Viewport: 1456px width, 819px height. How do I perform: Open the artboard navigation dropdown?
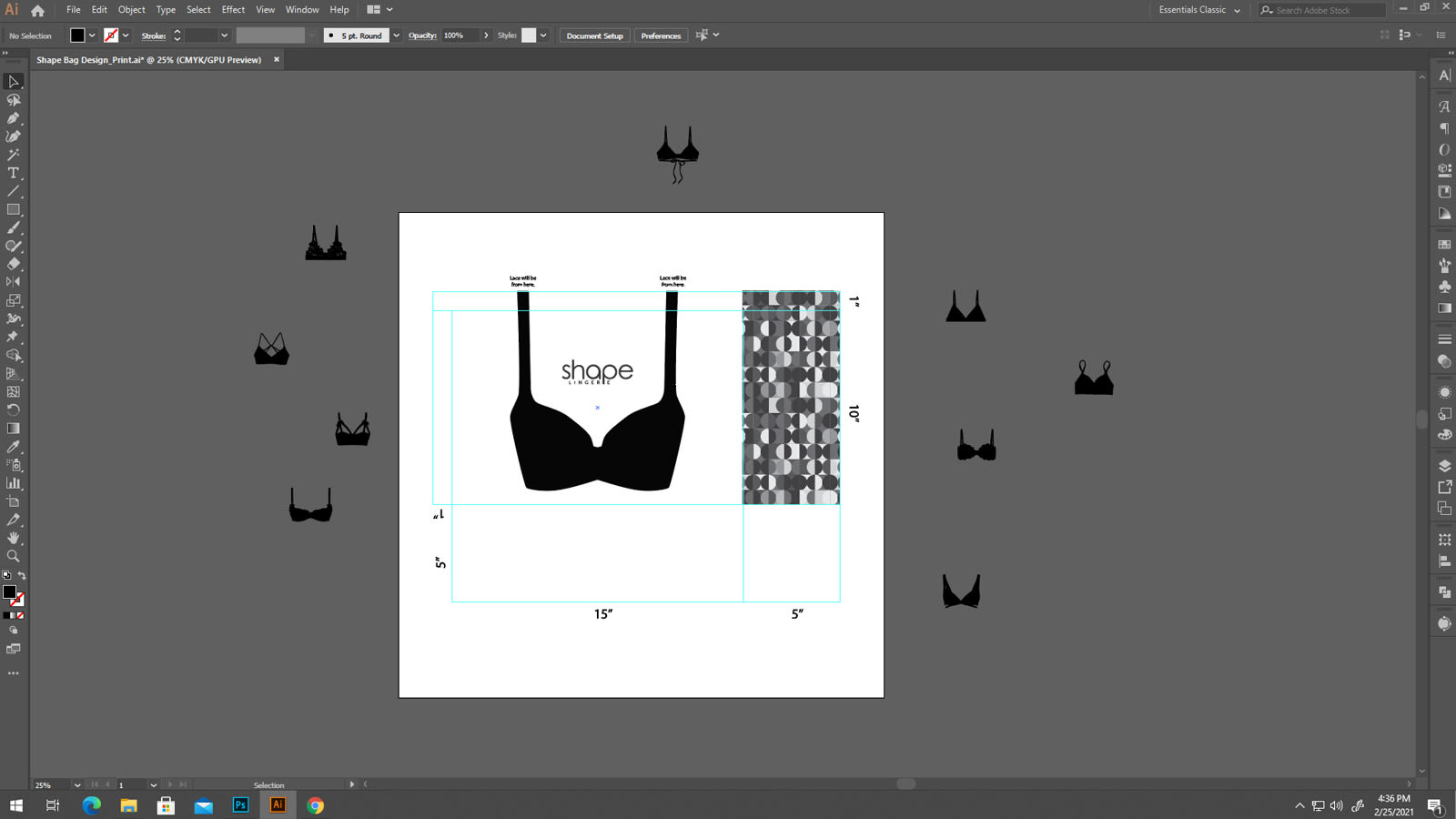(x=153, y=784)
